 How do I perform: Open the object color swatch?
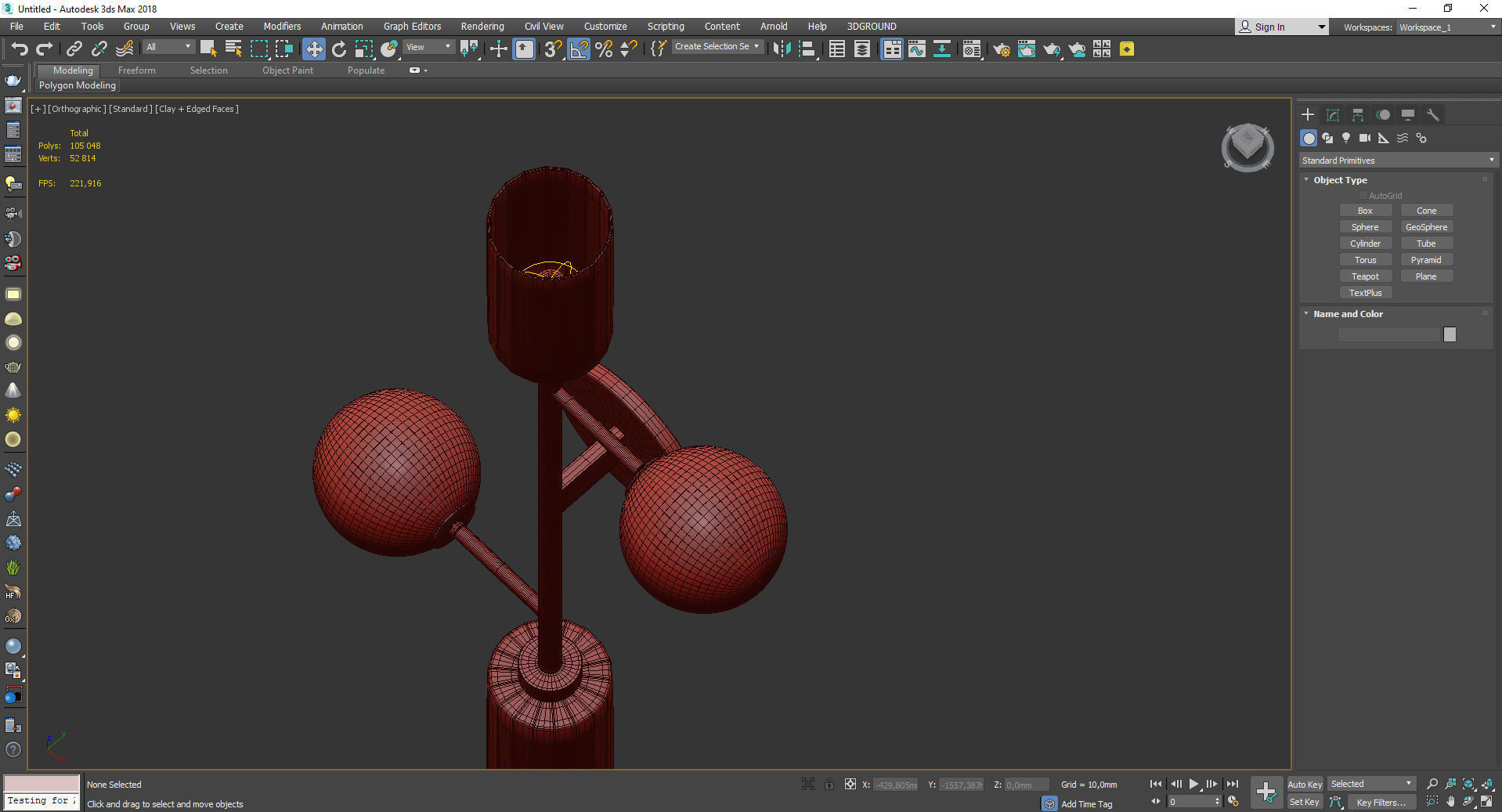click(1450, 334)
